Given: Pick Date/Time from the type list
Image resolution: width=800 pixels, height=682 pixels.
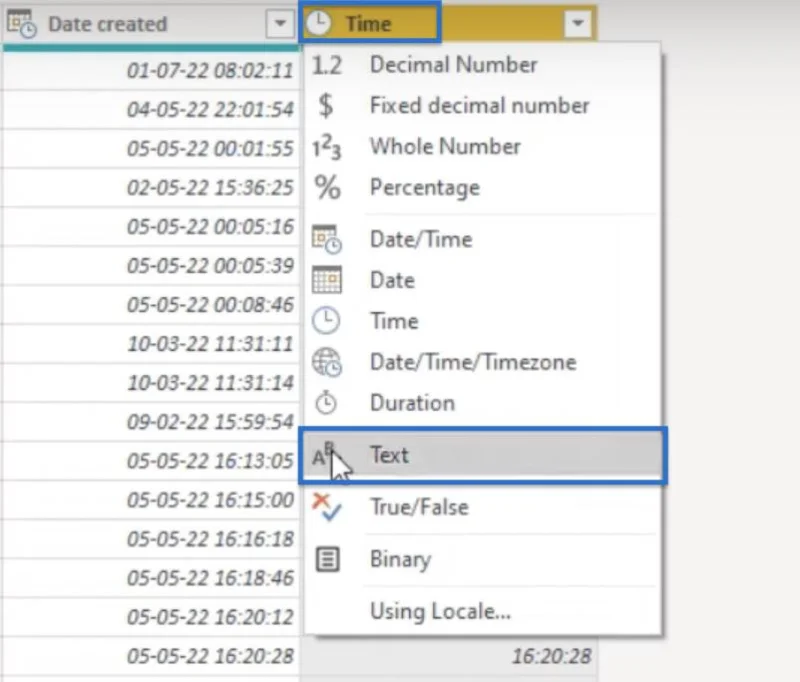Looking at the screenshot, I should coord(483,239).
